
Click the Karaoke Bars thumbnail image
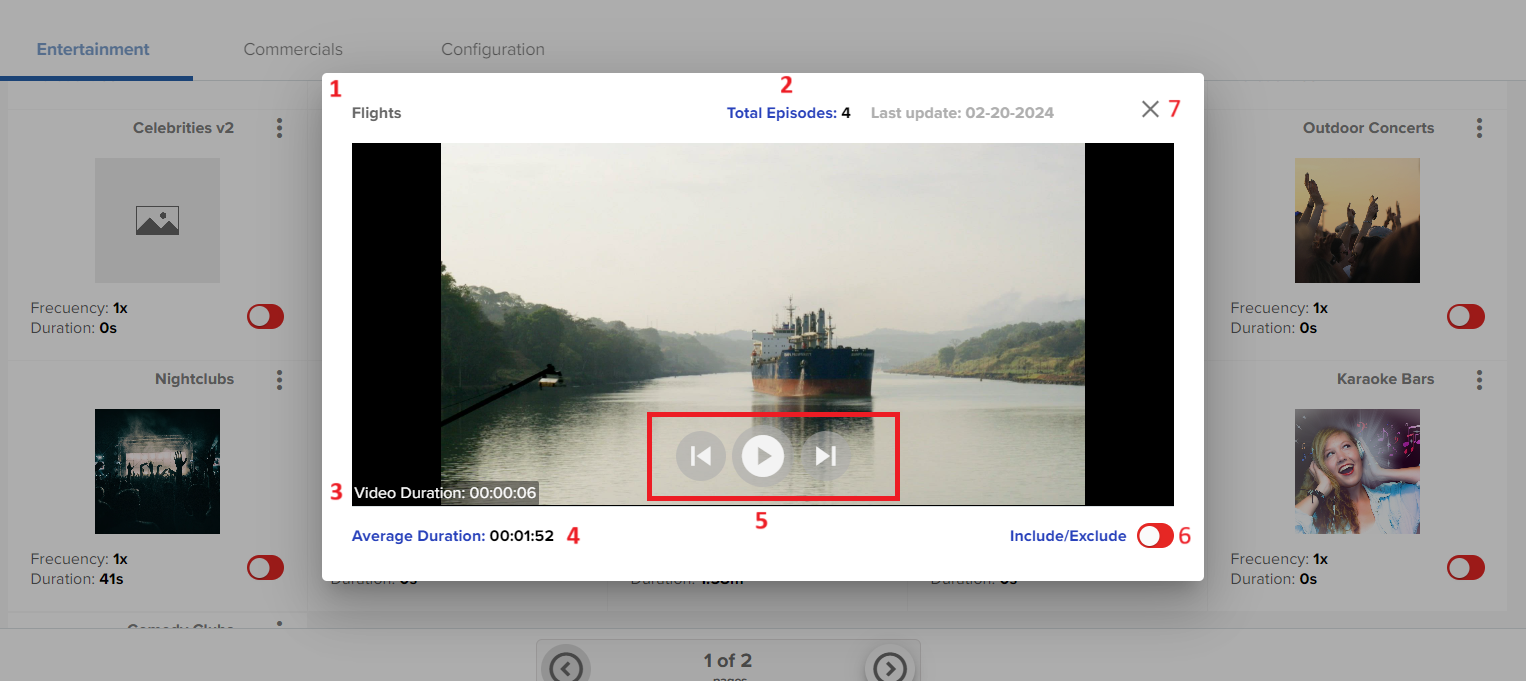pos(1357,471)
